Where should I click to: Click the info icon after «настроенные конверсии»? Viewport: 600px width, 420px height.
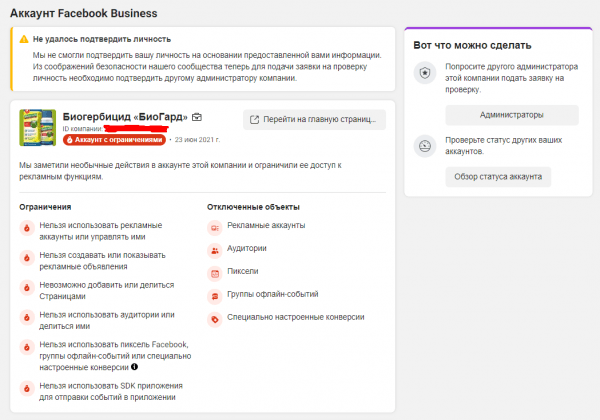coord(134,367)
